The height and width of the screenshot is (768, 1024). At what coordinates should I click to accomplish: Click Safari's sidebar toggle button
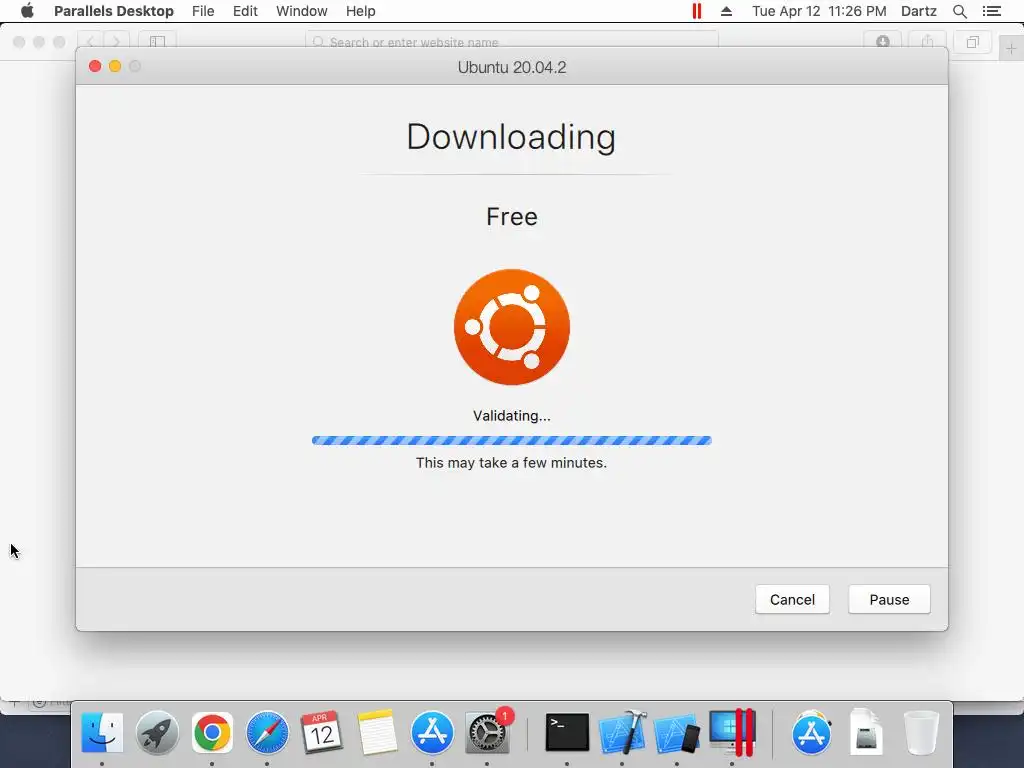tap(157, 42)
